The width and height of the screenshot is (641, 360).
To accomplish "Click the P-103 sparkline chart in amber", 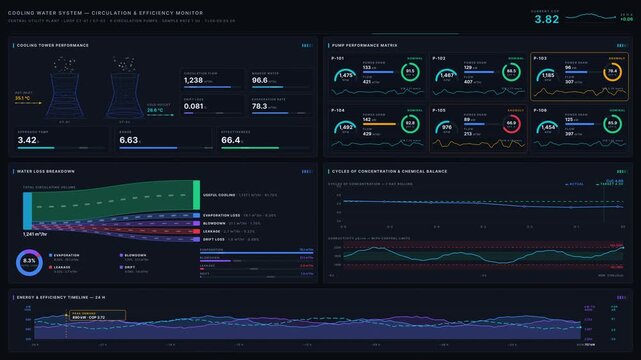I will point(579,92).
